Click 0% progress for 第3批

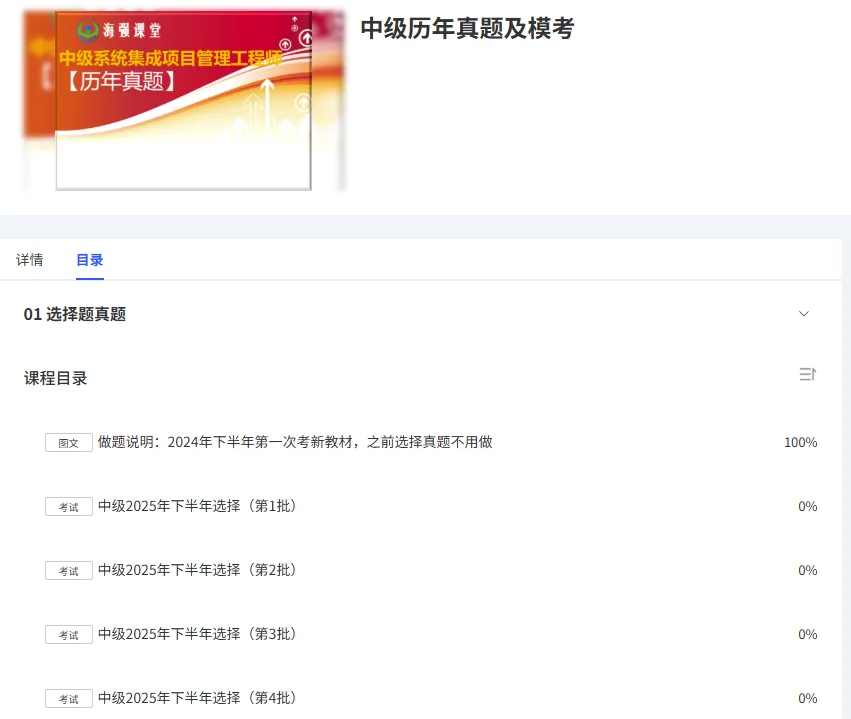click(x=808, y=634)
